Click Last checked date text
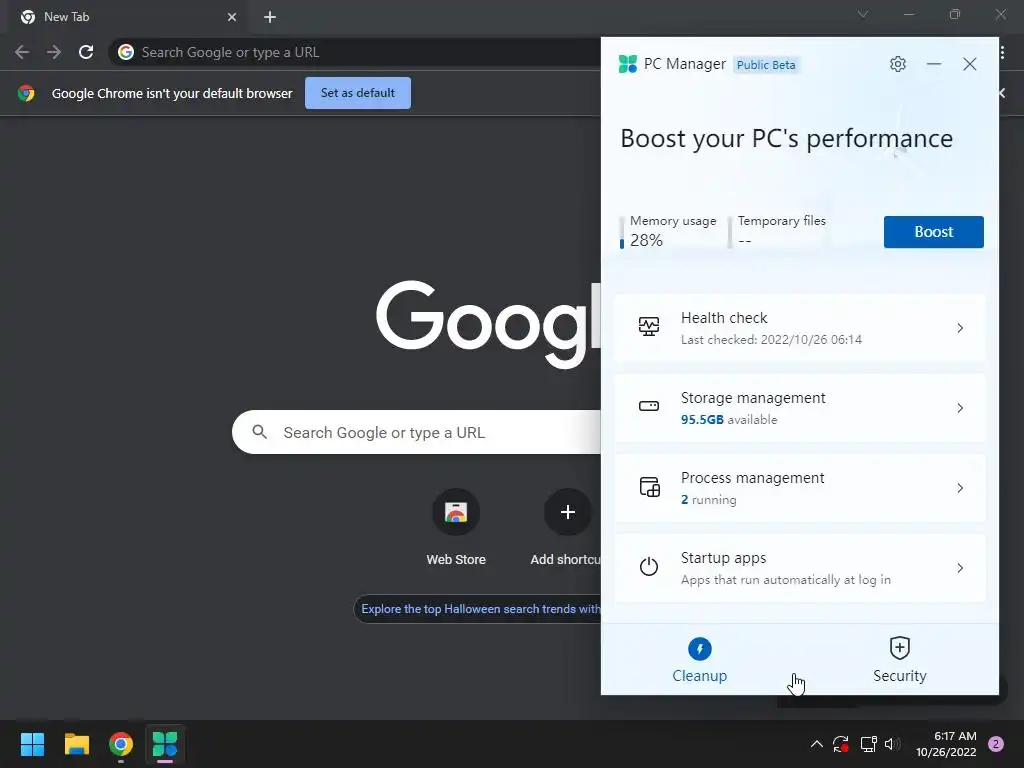The width and height of the screenshot is (1024, 768). [771, 340]
